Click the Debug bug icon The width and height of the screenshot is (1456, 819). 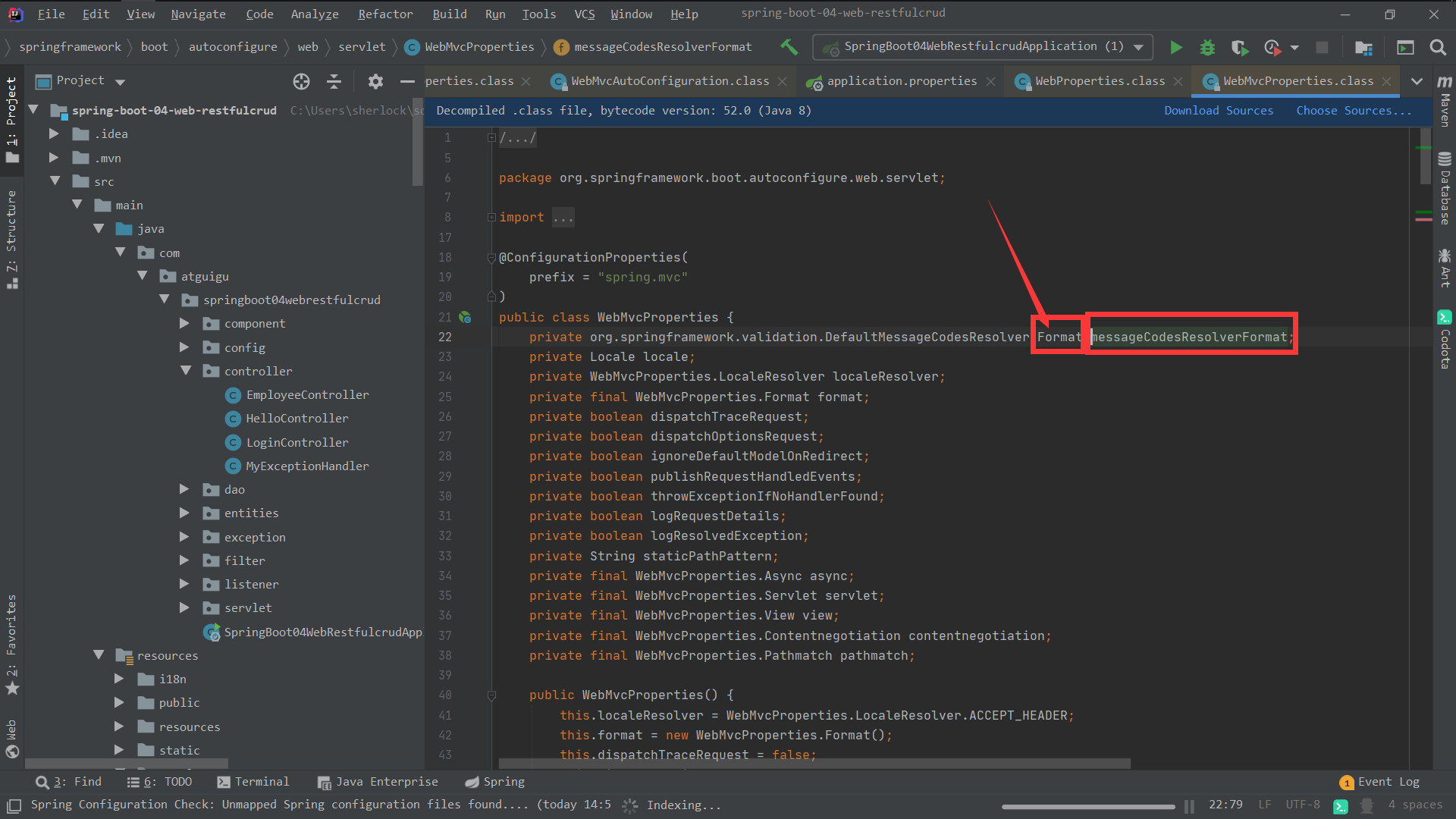1207,47
